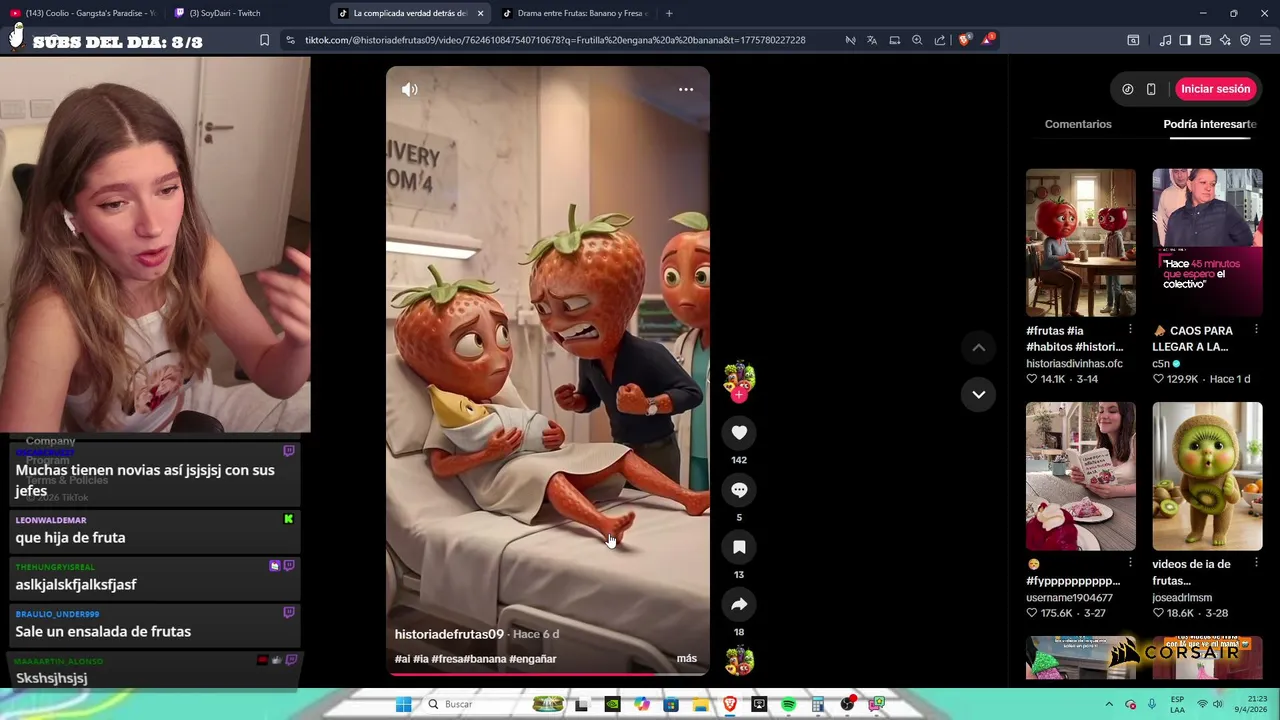Open a new browser tab
This screenshot has height=720, width=1280.
669,13
